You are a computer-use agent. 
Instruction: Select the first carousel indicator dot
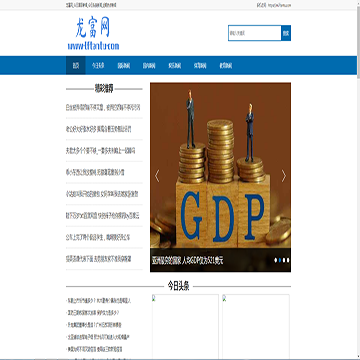pos(276,260)
